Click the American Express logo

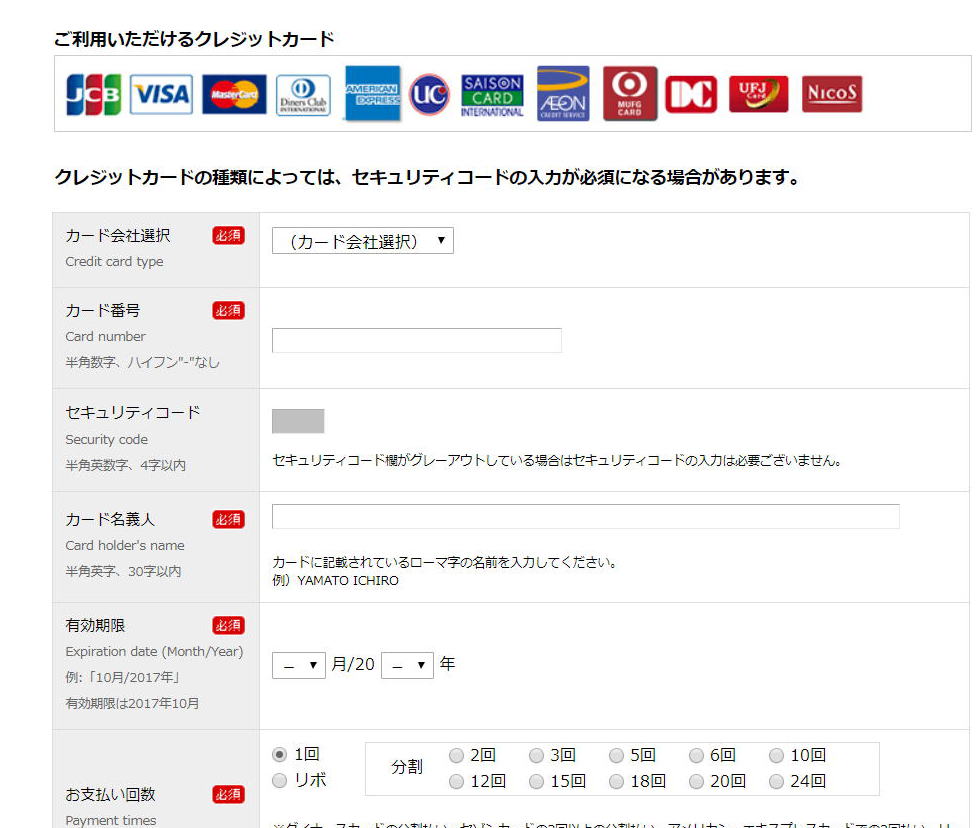pyautogui.click(x=372, y=93)
